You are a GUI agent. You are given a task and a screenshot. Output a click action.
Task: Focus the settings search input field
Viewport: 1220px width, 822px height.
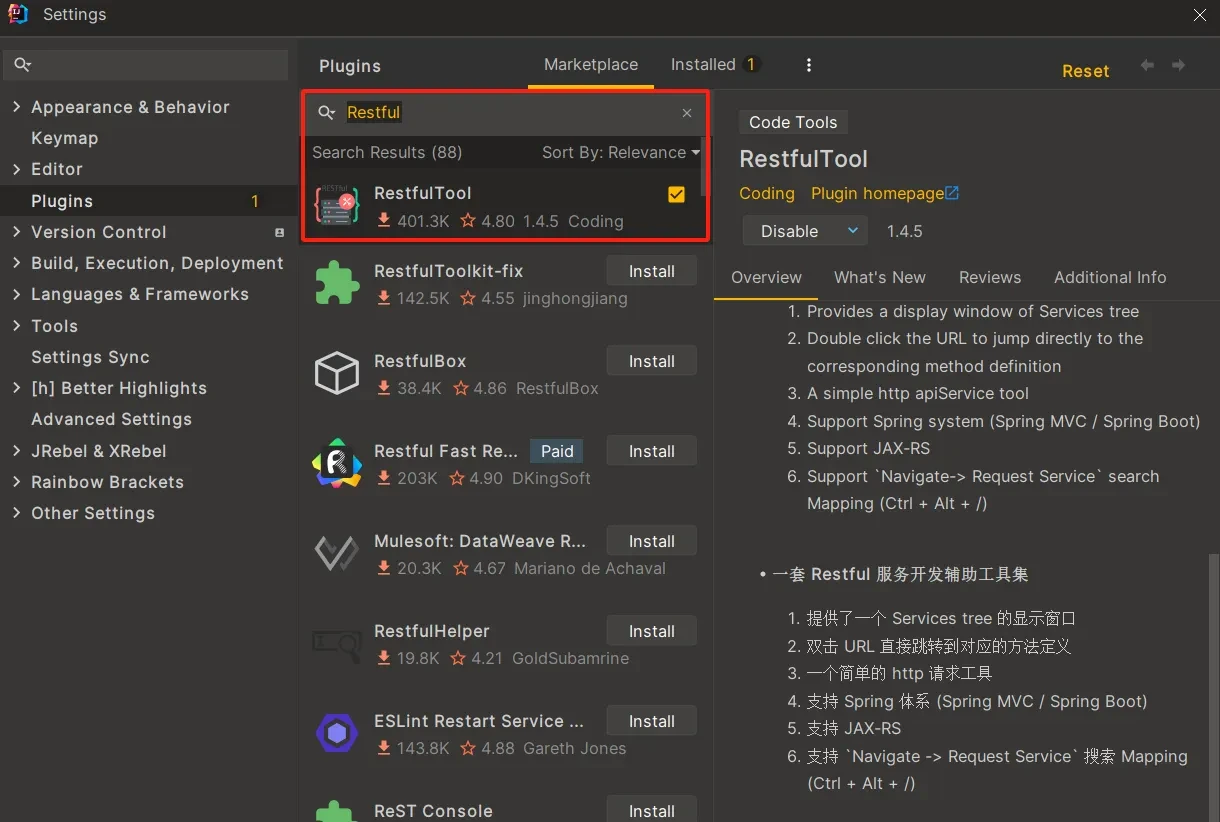point(146,65)
